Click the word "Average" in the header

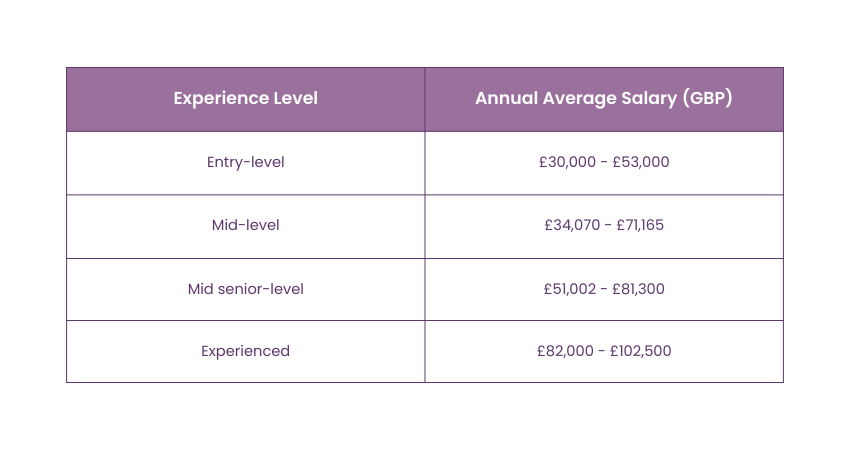pos(579,98)
